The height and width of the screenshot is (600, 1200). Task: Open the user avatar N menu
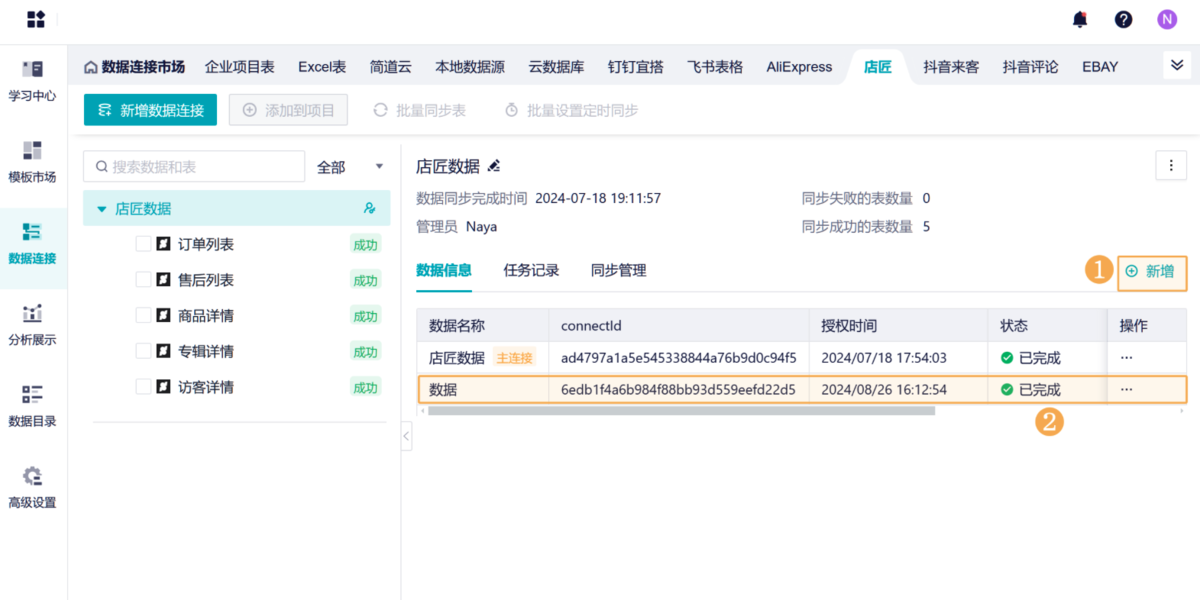coord(1167,19)
